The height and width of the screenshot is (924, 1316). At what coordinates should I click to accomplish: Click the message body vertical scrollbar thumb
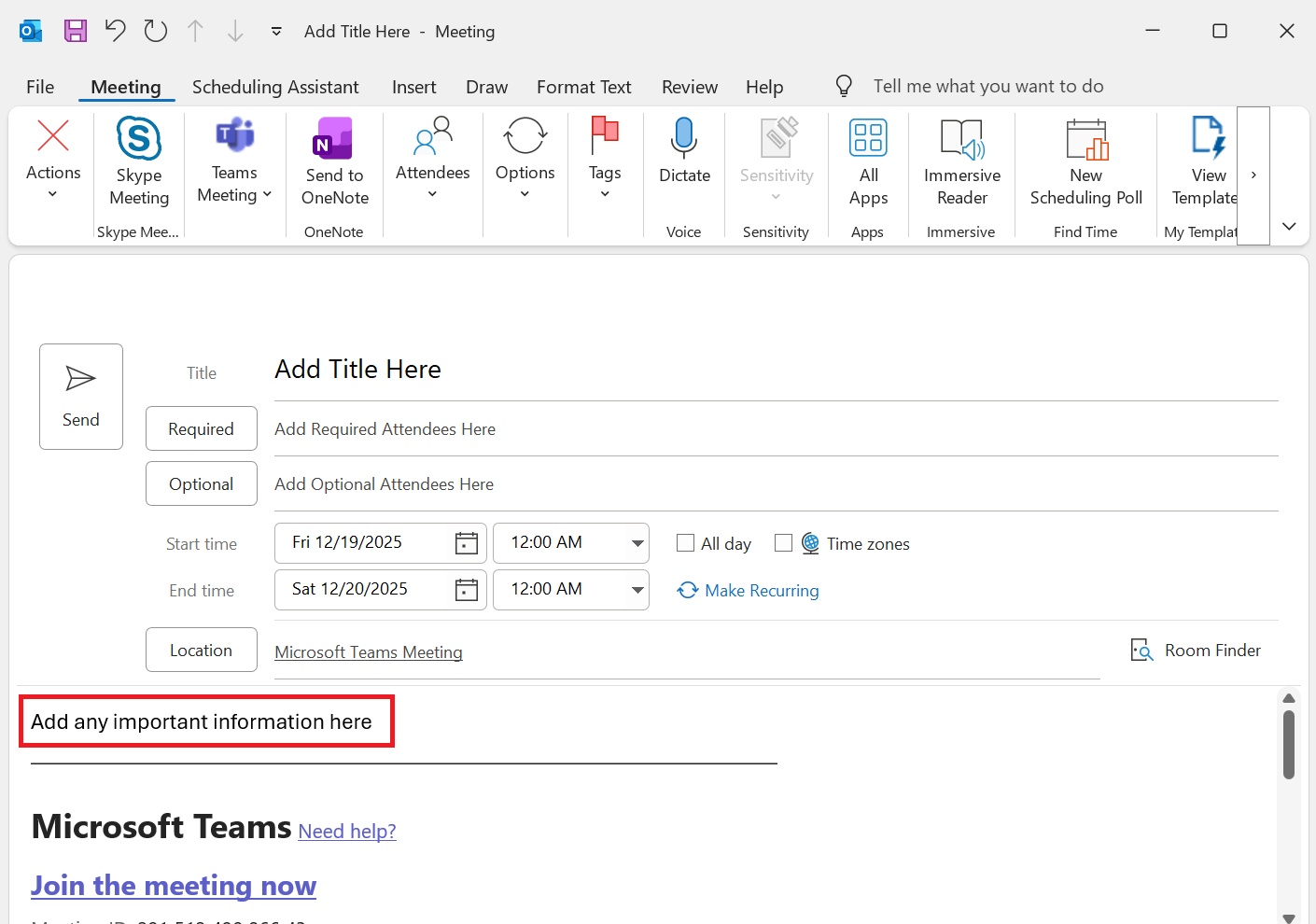pyautogui.click(x=1289, y=745)
